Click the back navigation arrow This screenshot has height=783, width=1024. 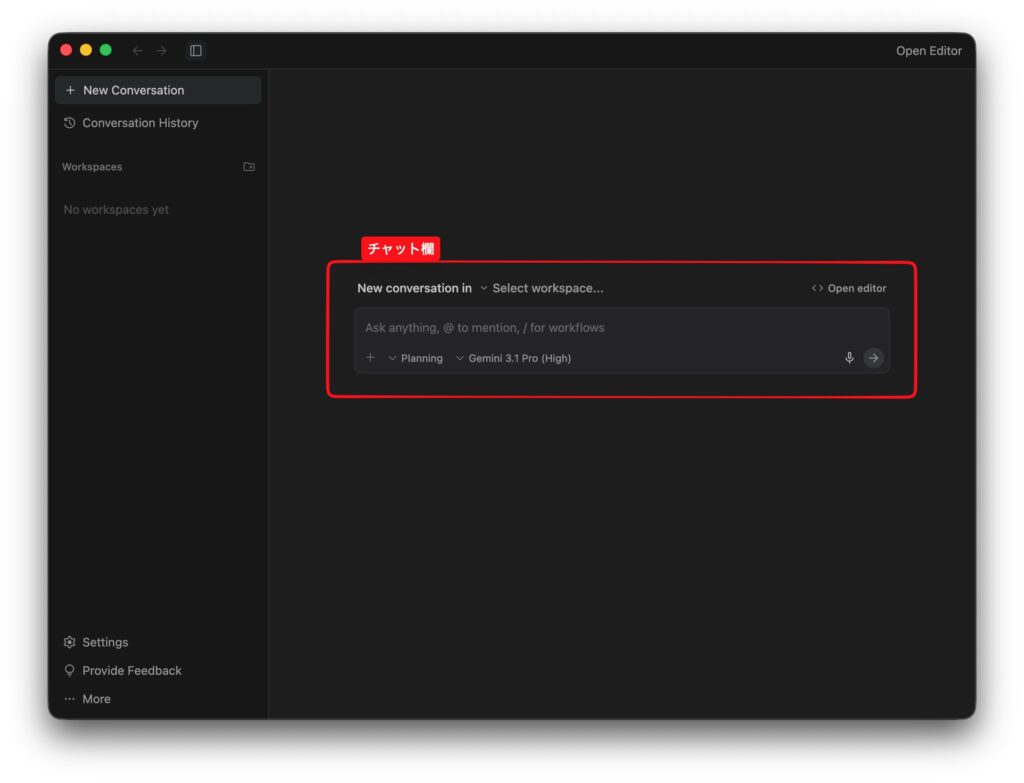(138, 51)
